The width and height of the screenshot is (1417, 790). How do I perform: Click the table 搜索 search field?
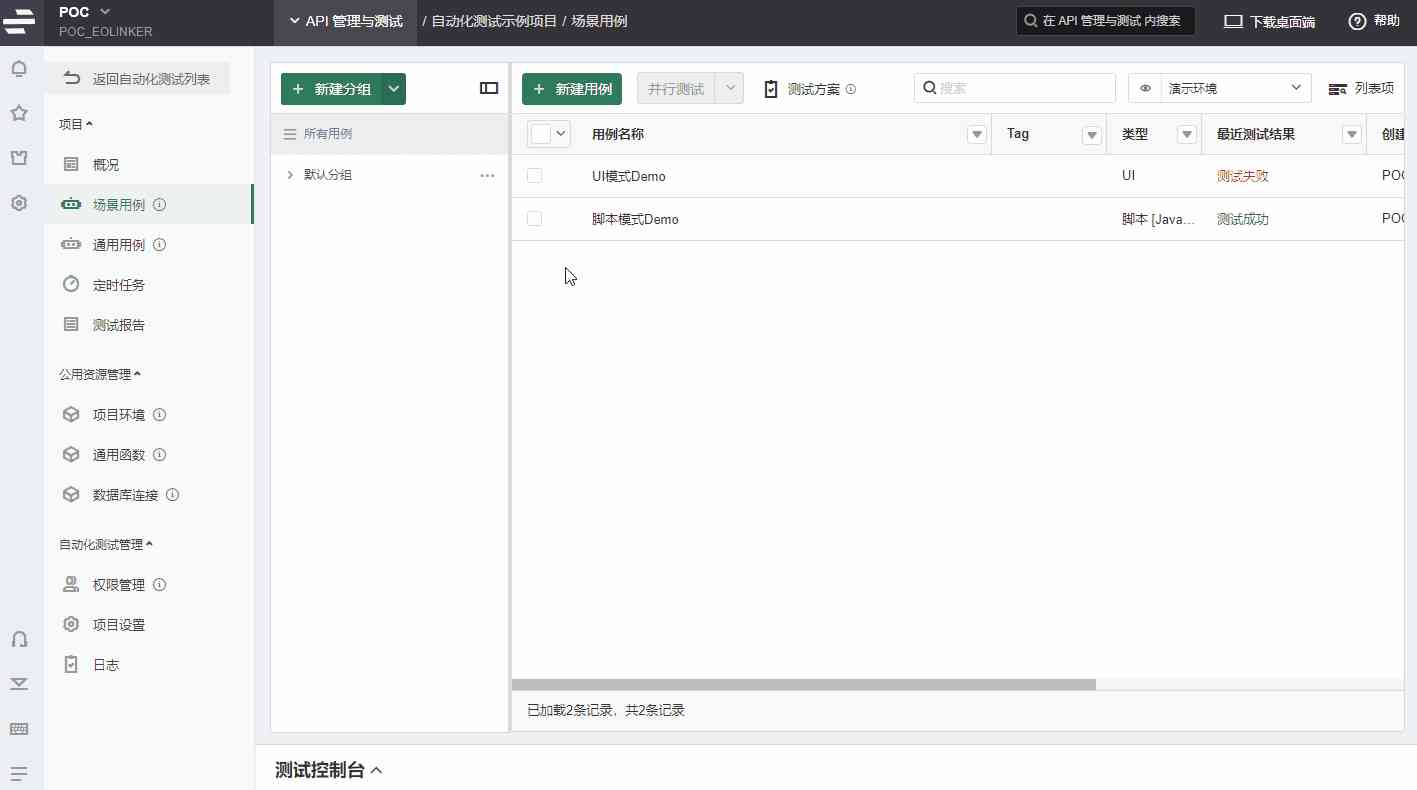(1015, 88)
